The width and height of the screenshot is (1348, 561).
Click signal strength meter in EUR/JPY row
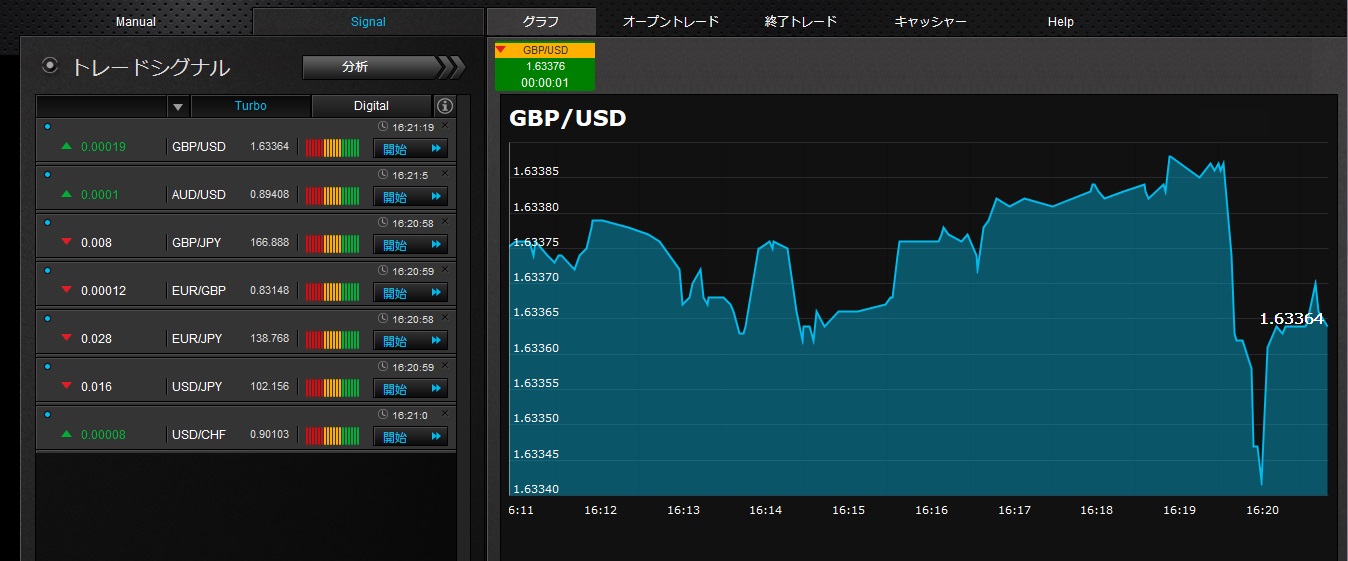332,340
